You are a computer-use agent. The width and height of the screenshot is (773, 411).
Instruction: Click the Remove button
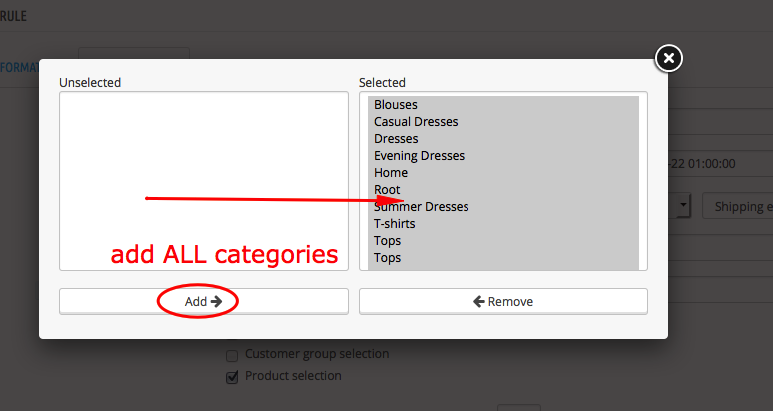(x=503, y=301)
